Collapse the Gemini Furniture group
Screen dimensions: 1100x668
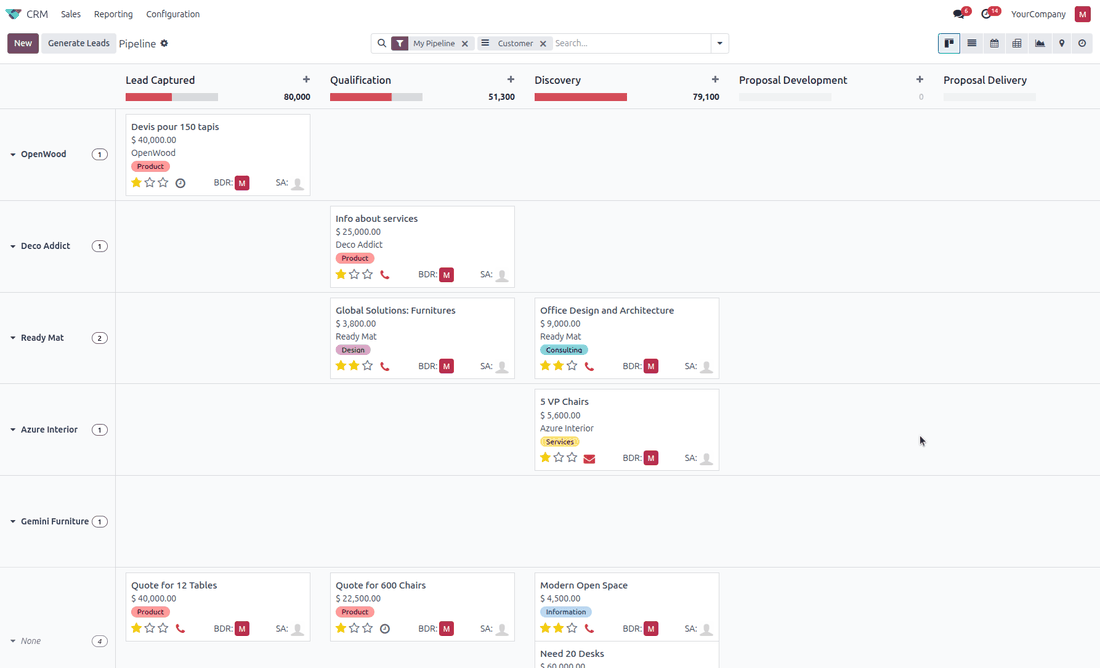coord(13,522)
